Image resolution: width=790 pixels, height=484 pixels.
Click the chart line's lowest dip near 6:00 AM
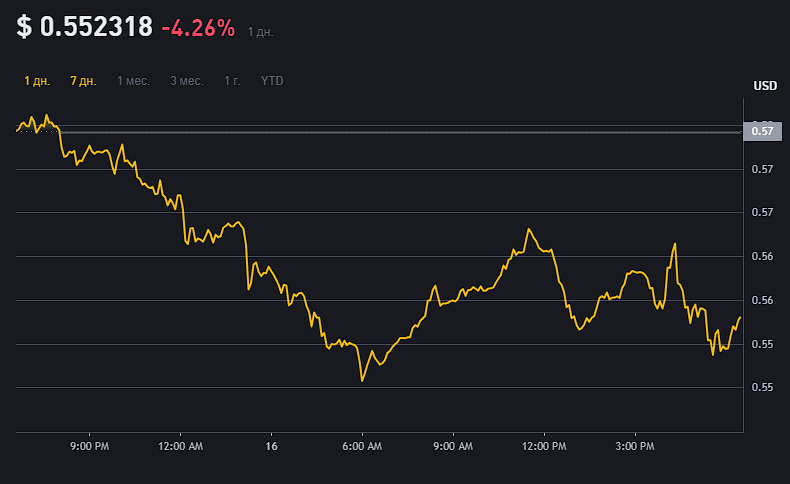[362, 380]
